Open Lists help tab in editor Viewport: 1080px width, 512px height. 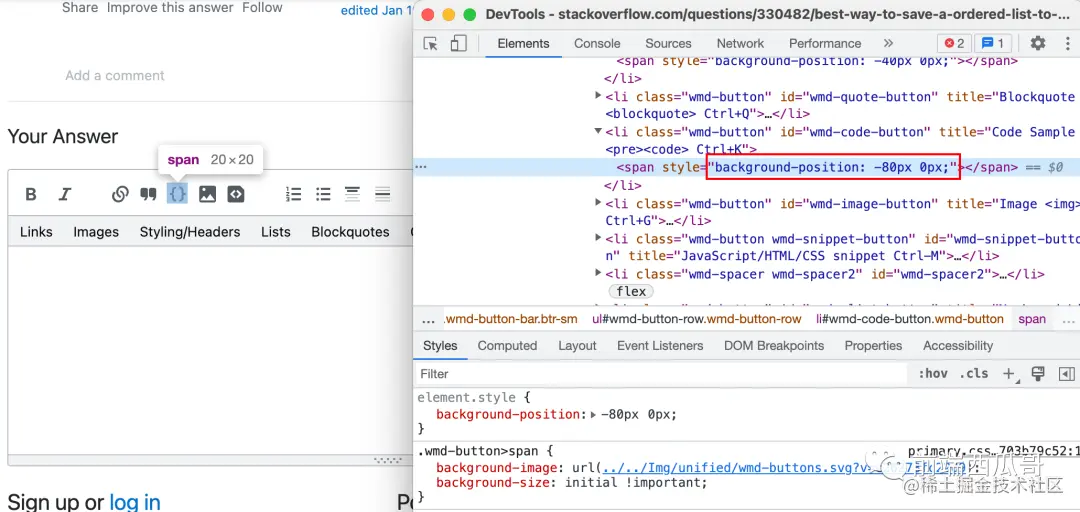[x=276, y=232]
